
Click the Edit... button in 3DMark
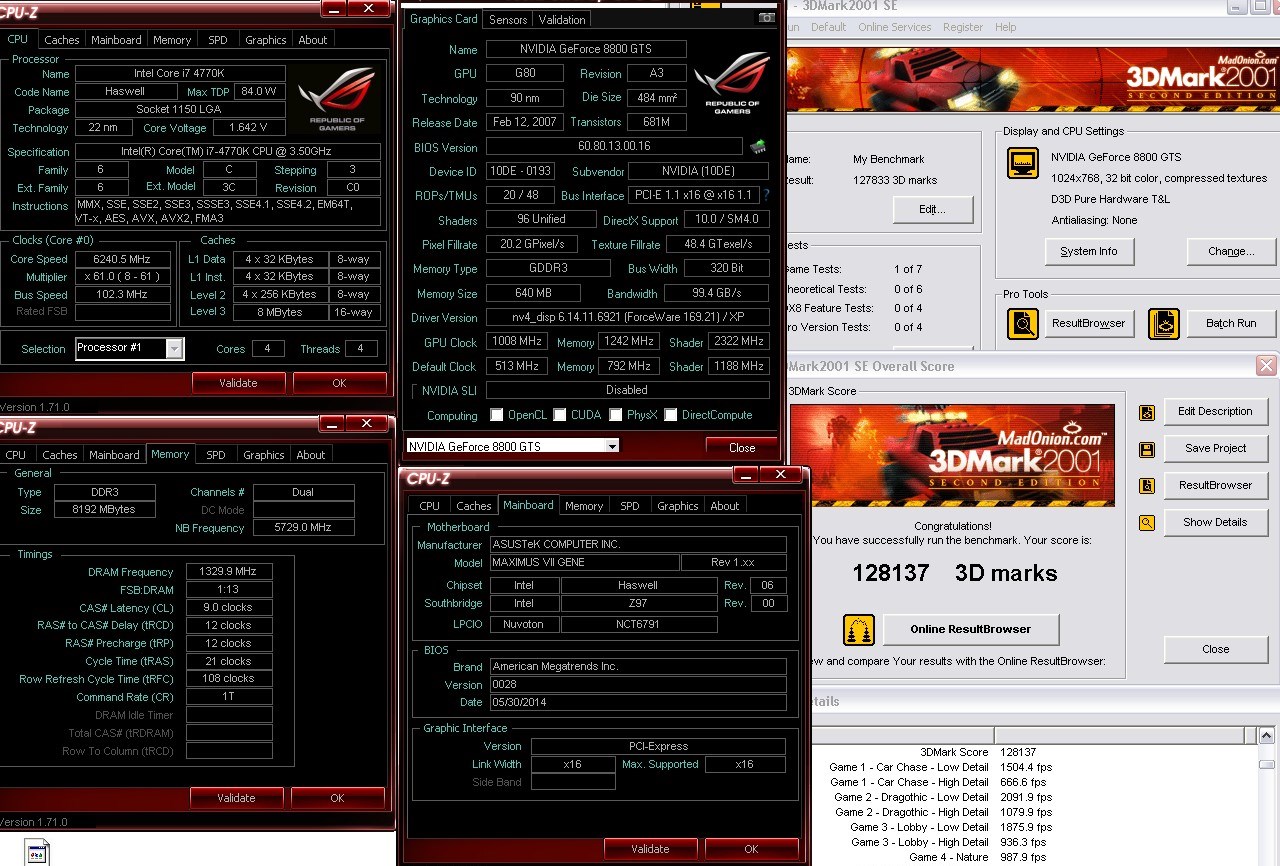click(x=932, y=210)
